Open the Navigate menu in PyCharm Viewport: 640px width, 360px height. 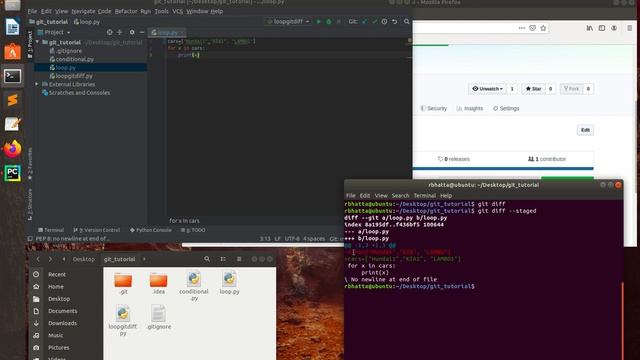(83, 11)
